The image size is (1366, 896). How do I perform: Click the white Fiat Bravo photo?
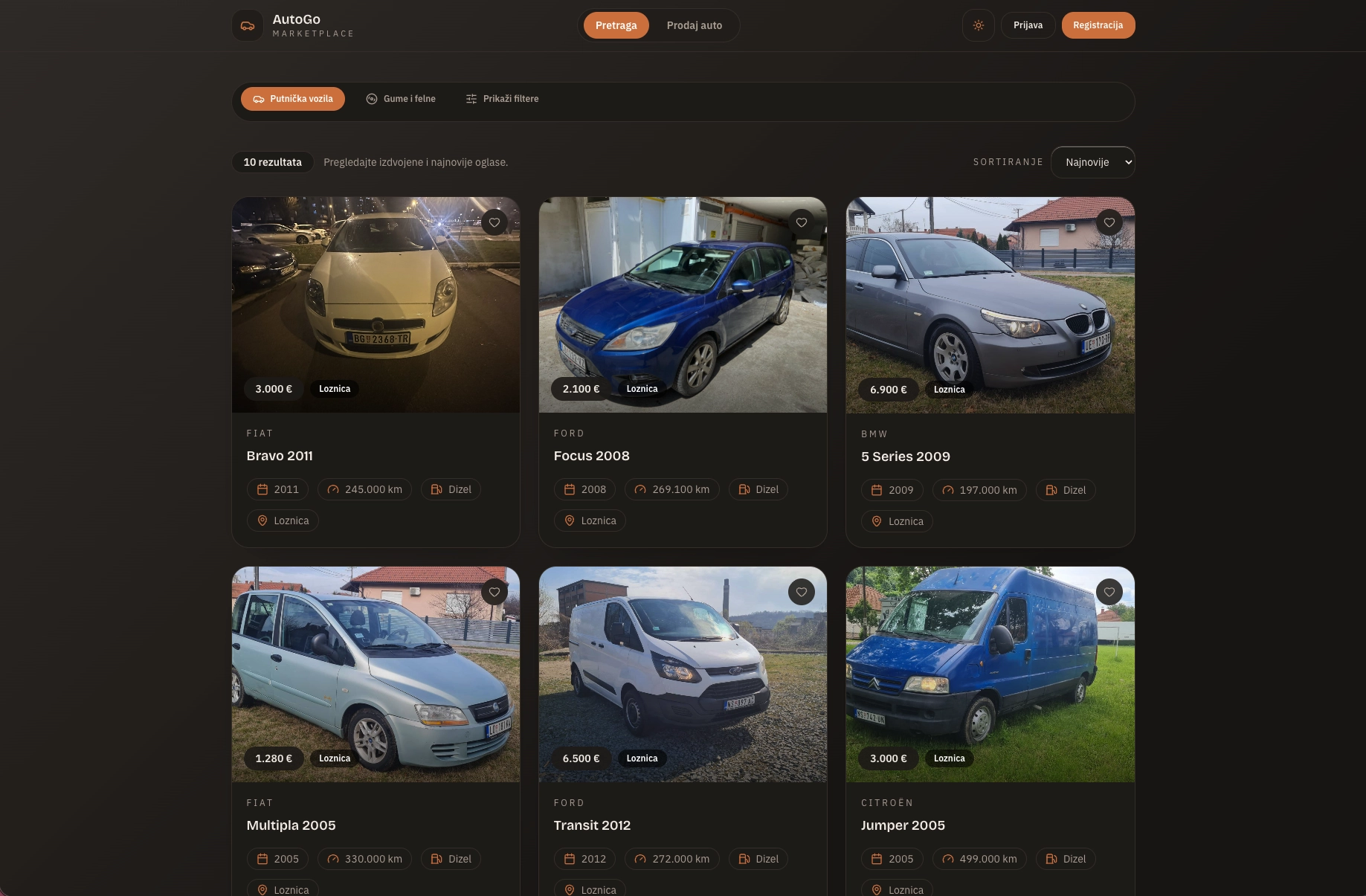point(376,305)
